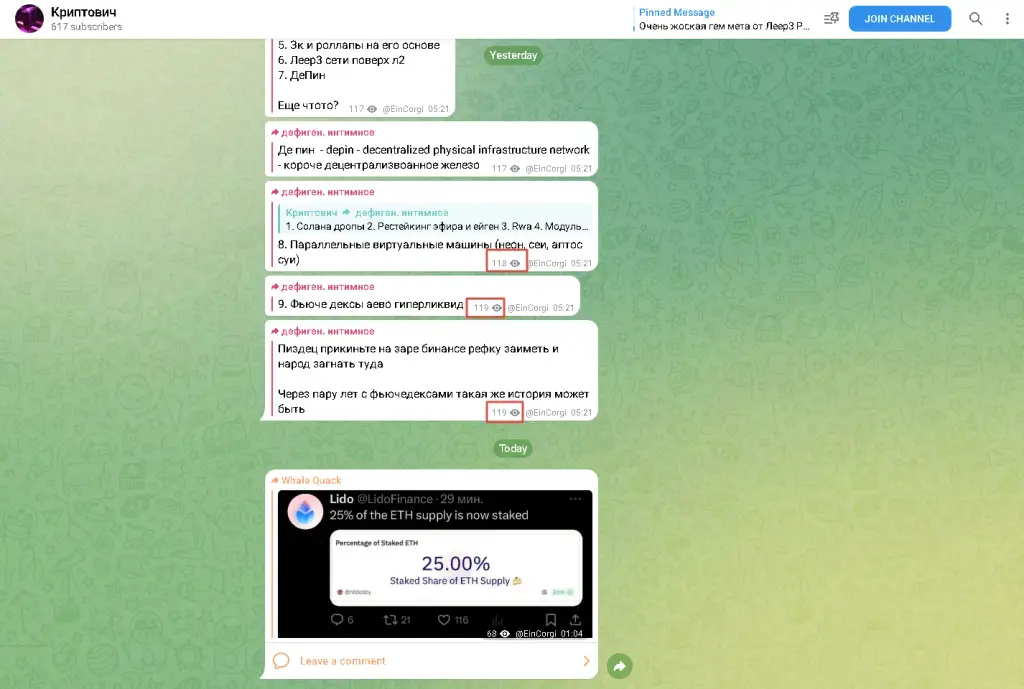Click the chevron arrow in the comment bar

tap(586, 661)
